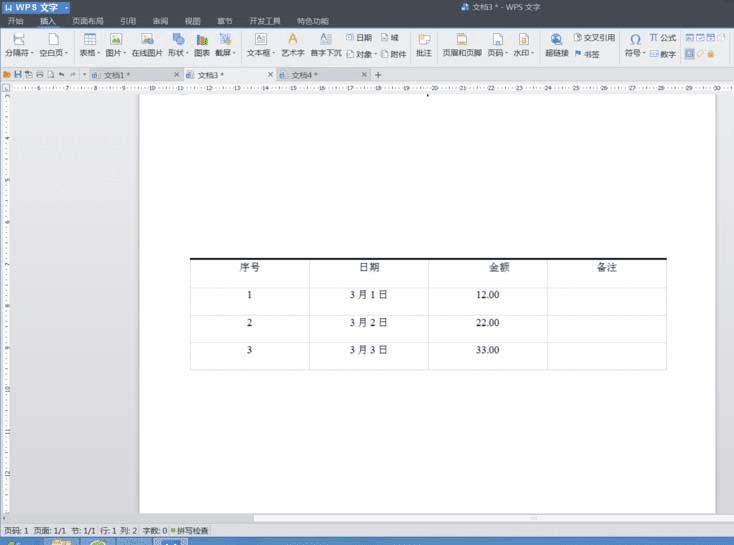734x545 pixels.
Task: Expand quick access toolbar customize arrow
Action: point(84,74)
